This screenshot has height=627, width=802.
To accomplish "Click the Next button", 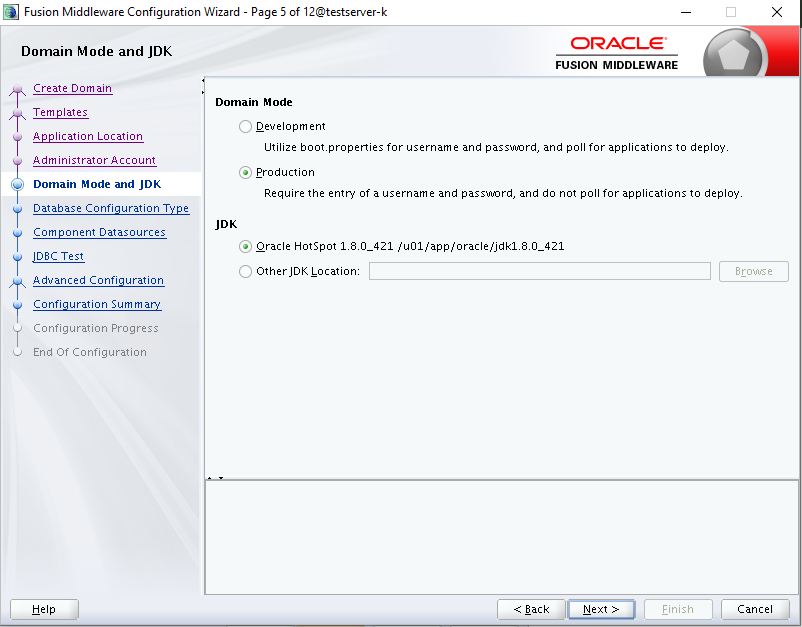I will pyautogui.click(x=601, y=609).
